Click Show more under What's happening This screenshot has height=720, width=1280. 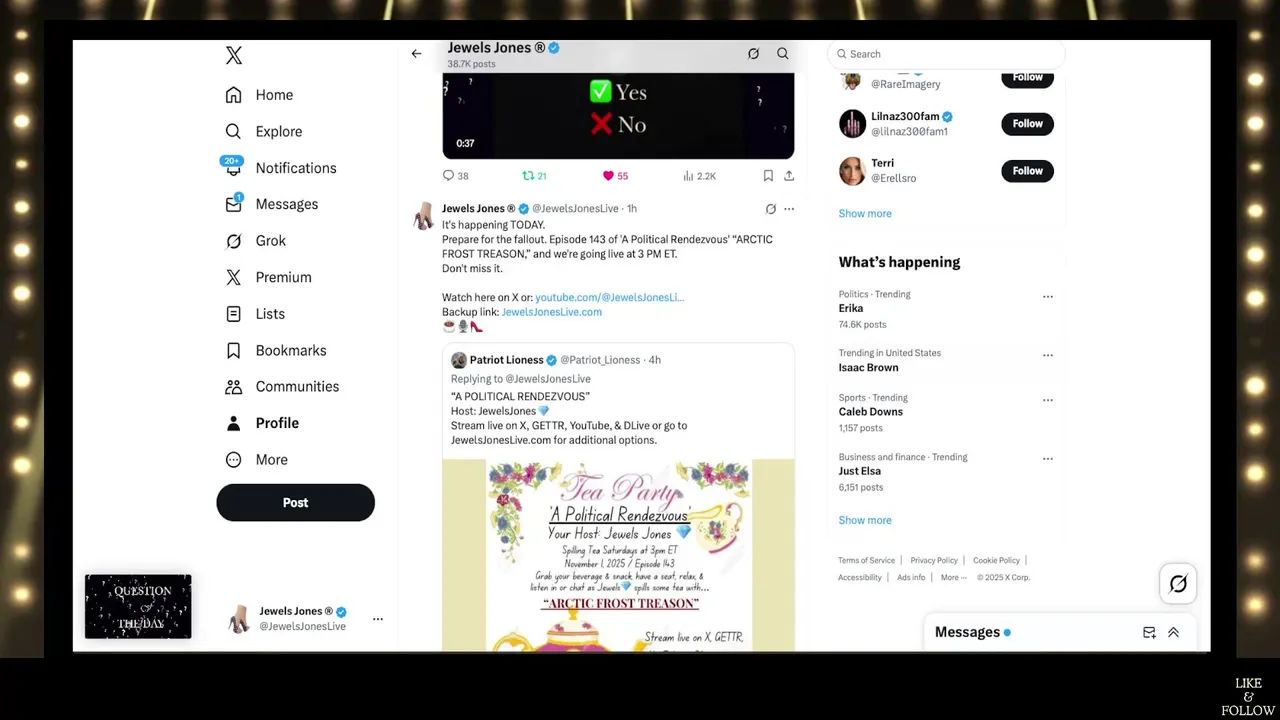[864, 520]
